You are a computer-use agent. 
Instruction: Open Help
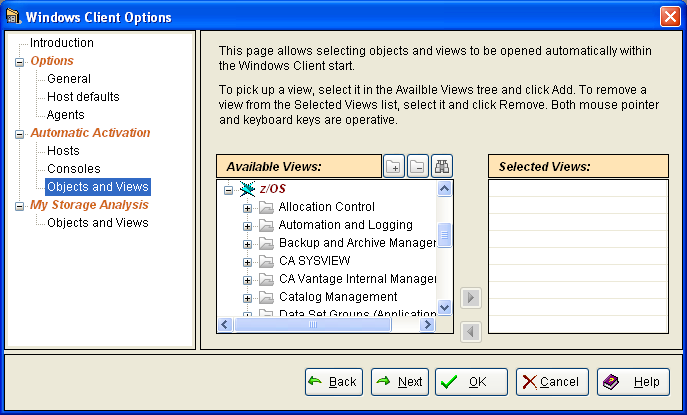click(x=633, y=382)
